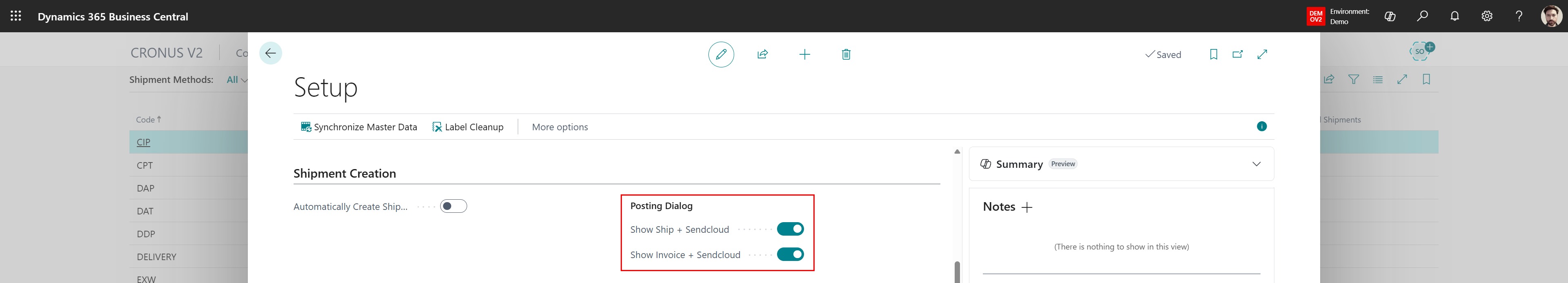Click the SO plus badge icon
The width and height of the screenshot is (1568, 283).
click(1421, 51)
